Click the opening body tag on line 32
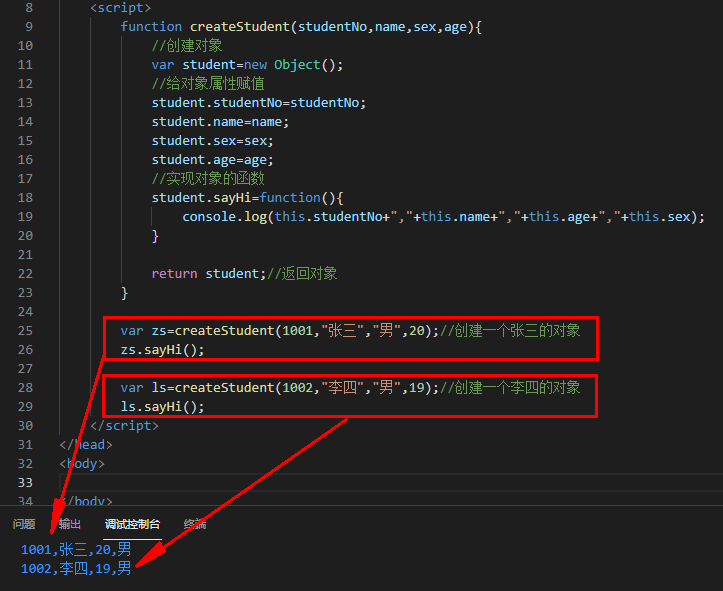The width and height of the screenshot is (723, 591). coord(82,463)
